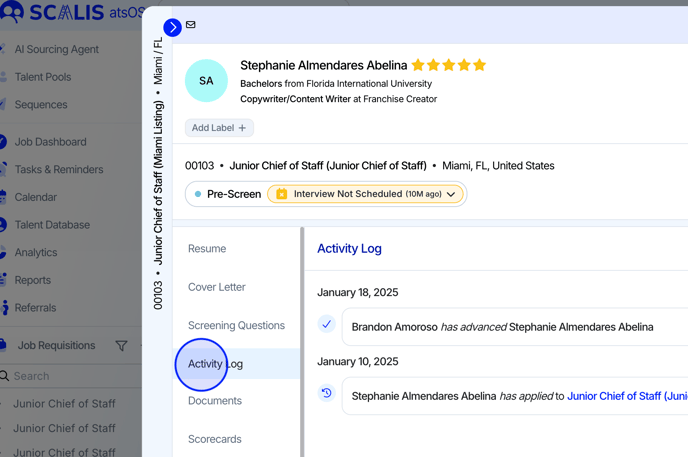Open the Resume tab

(x=207, y=249)
